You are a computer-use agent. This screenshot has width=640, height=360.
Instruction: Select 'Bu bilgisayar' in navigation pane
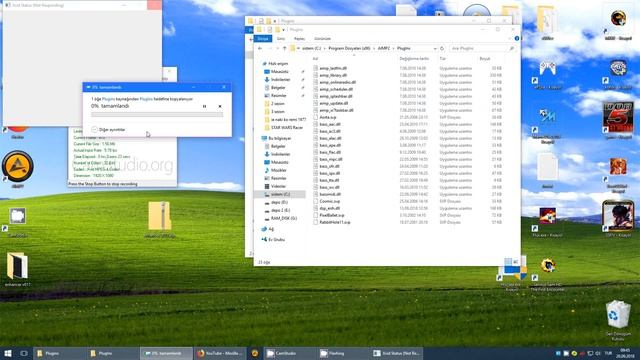tap(279, 138)
